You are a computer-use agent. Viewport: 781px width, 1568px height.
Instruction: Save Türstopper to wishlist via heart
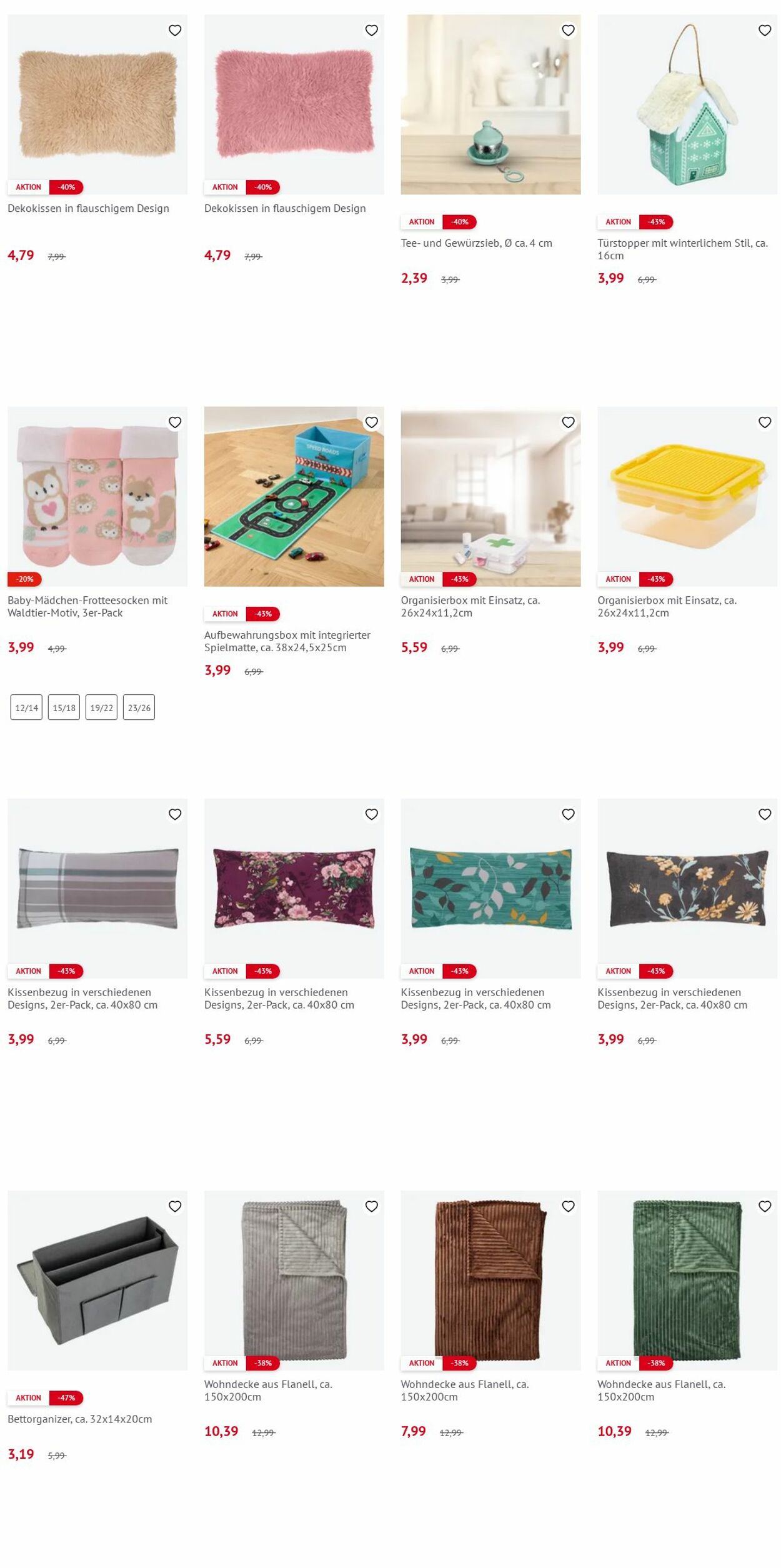765,30
